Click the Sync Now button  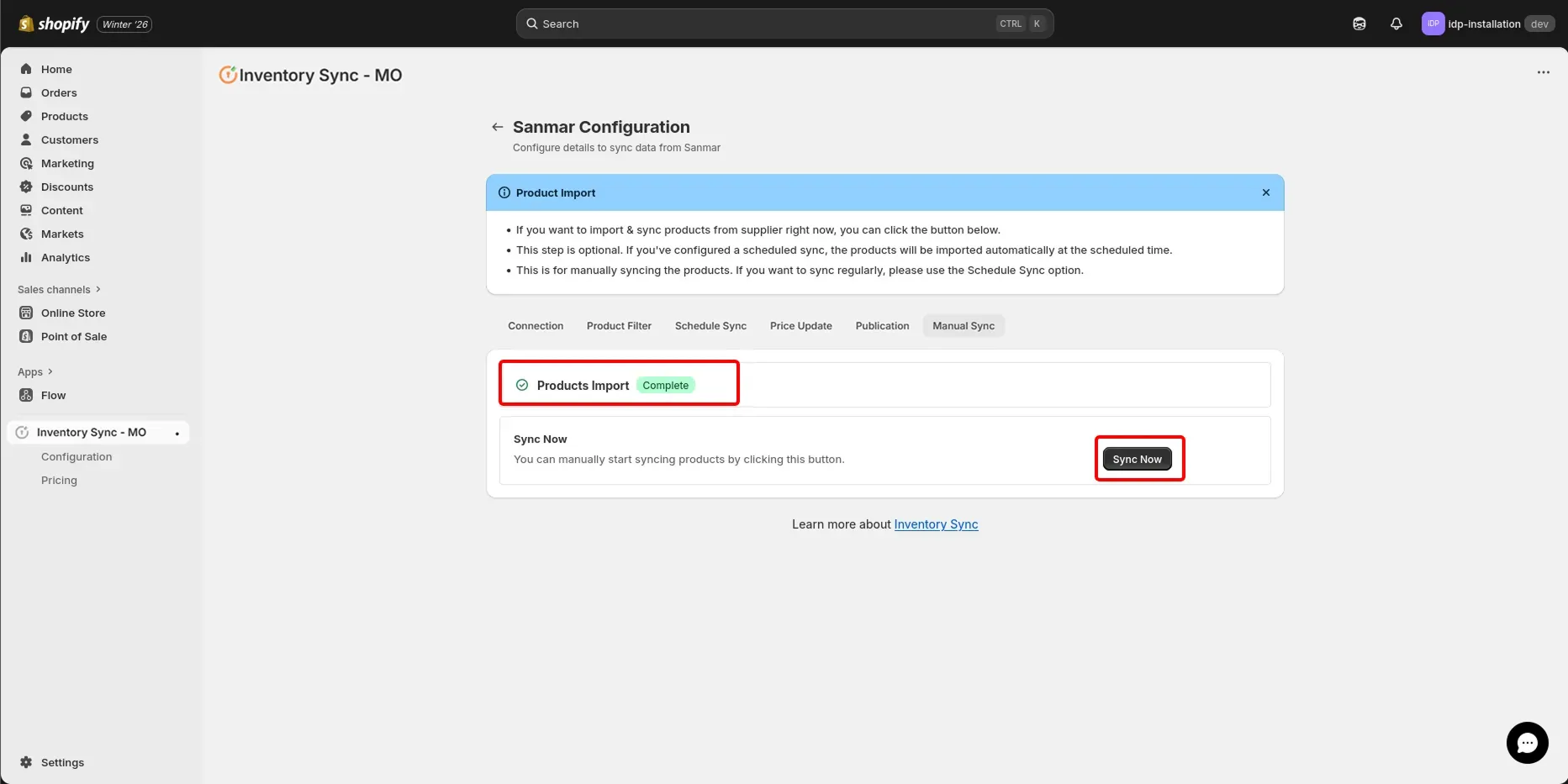1137,459
